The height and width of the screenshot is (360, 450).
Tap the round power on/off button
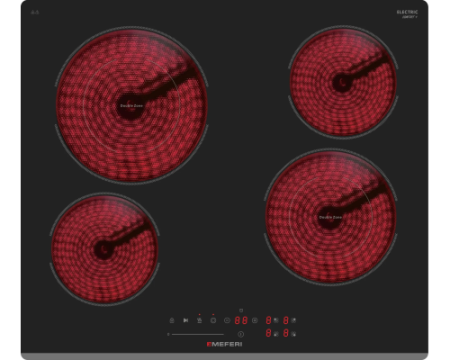pos(241,334)
